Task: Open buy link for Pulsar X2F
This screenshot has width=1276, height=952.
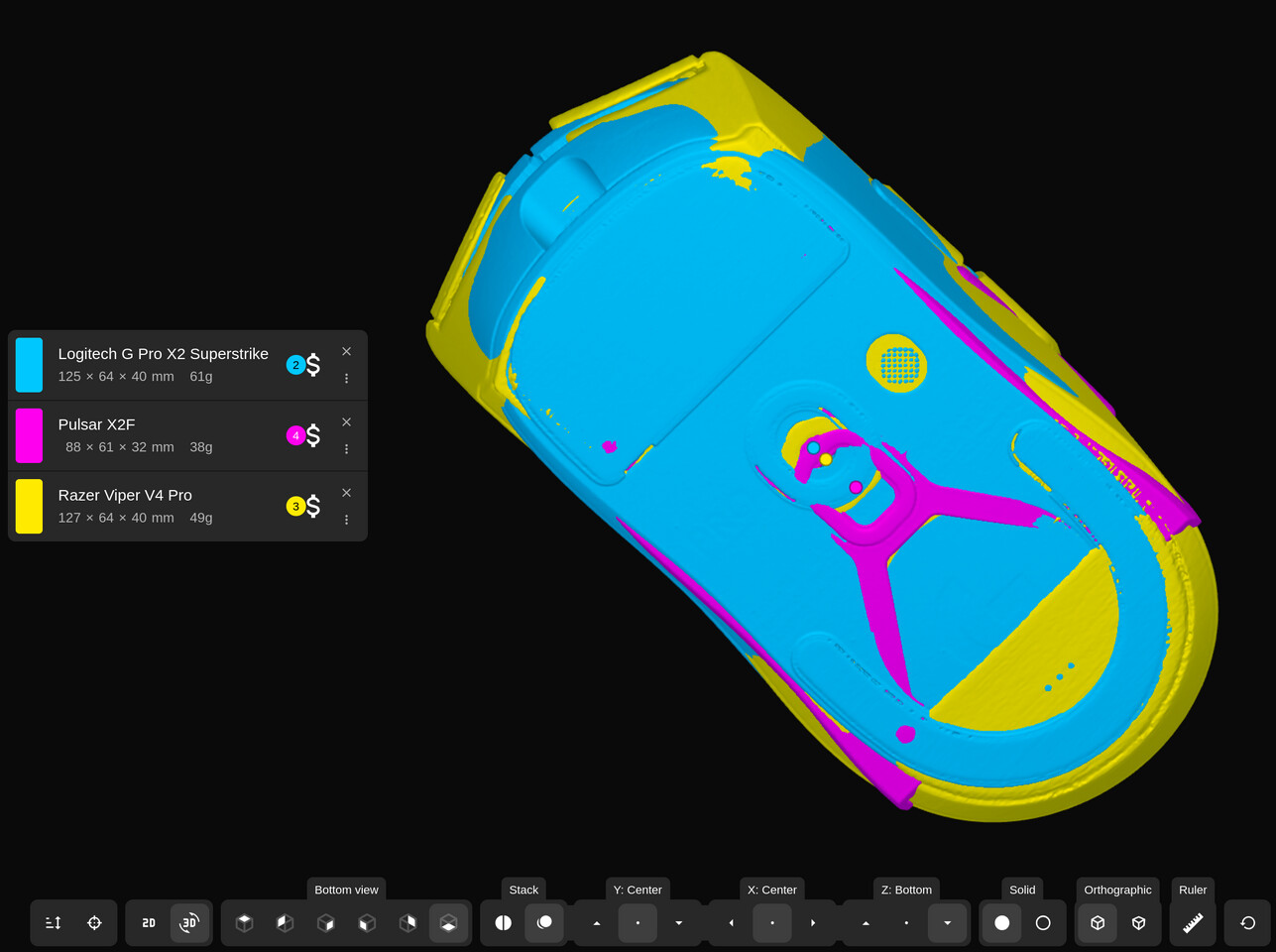Action: tap(313, 435)
